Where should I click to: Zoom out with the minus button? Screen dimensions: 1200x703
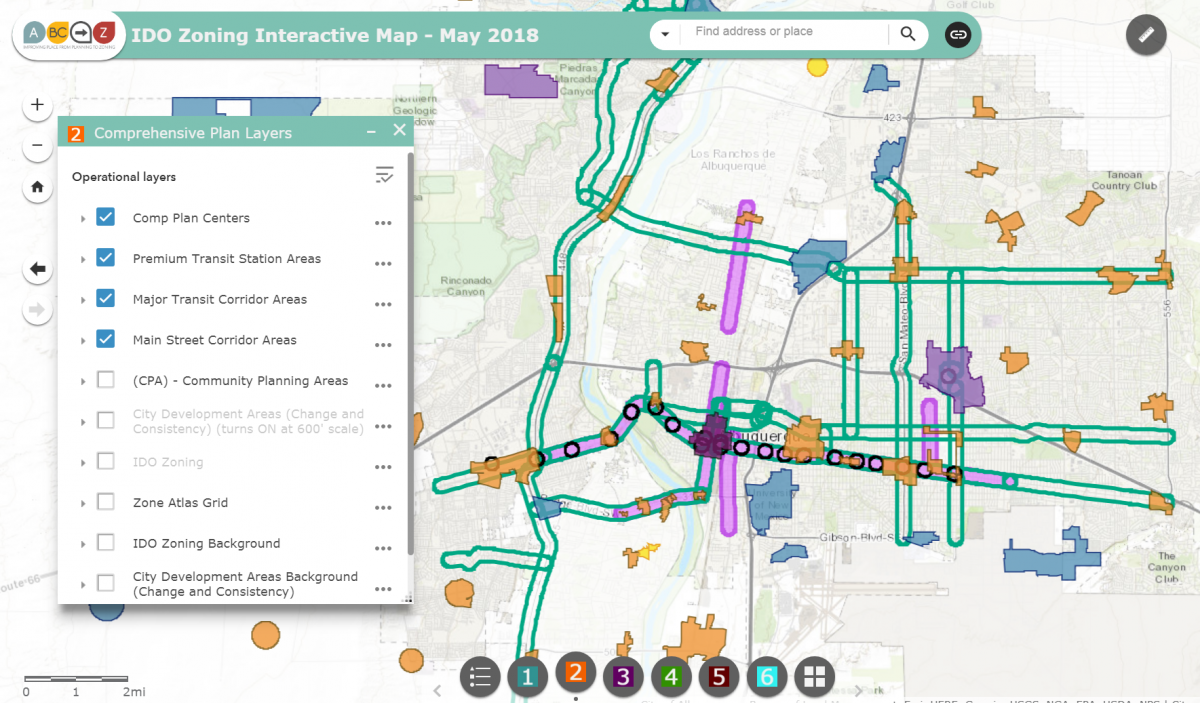[x=37, y=145]
